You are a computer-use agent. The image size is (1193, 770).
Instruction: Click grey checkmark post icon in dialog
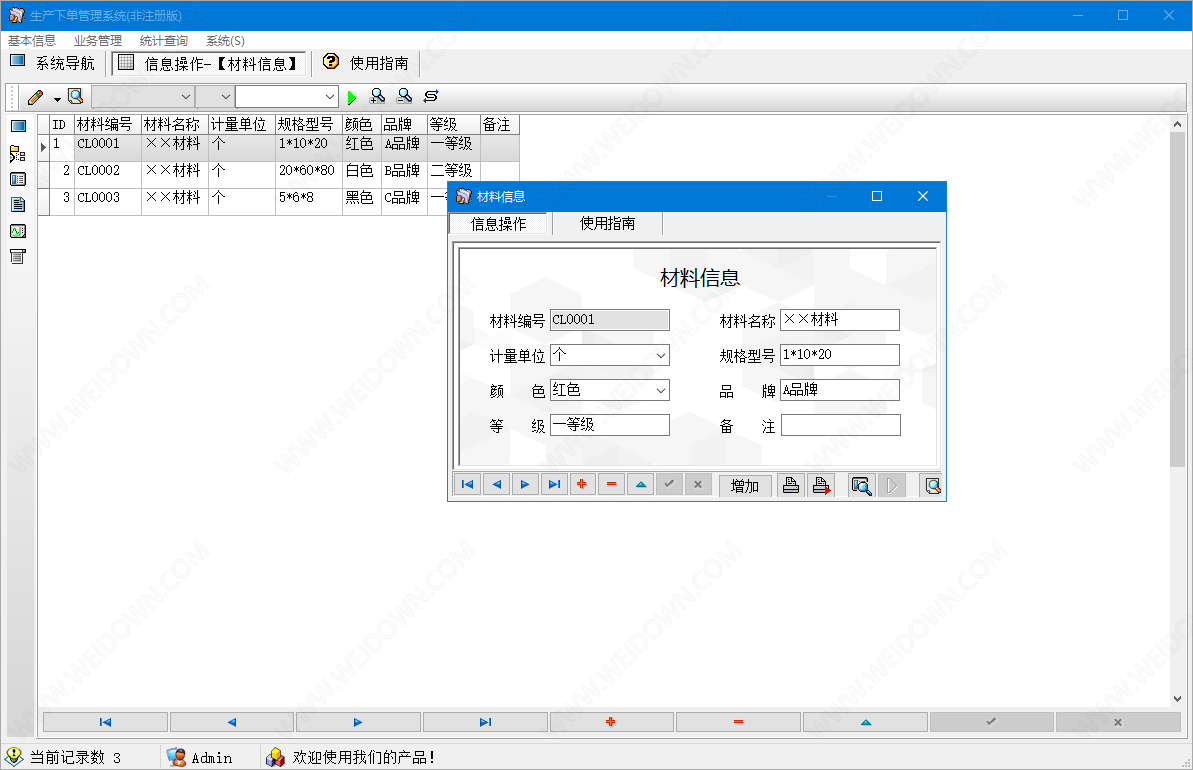pyautogui.click(x=669, y=485)
